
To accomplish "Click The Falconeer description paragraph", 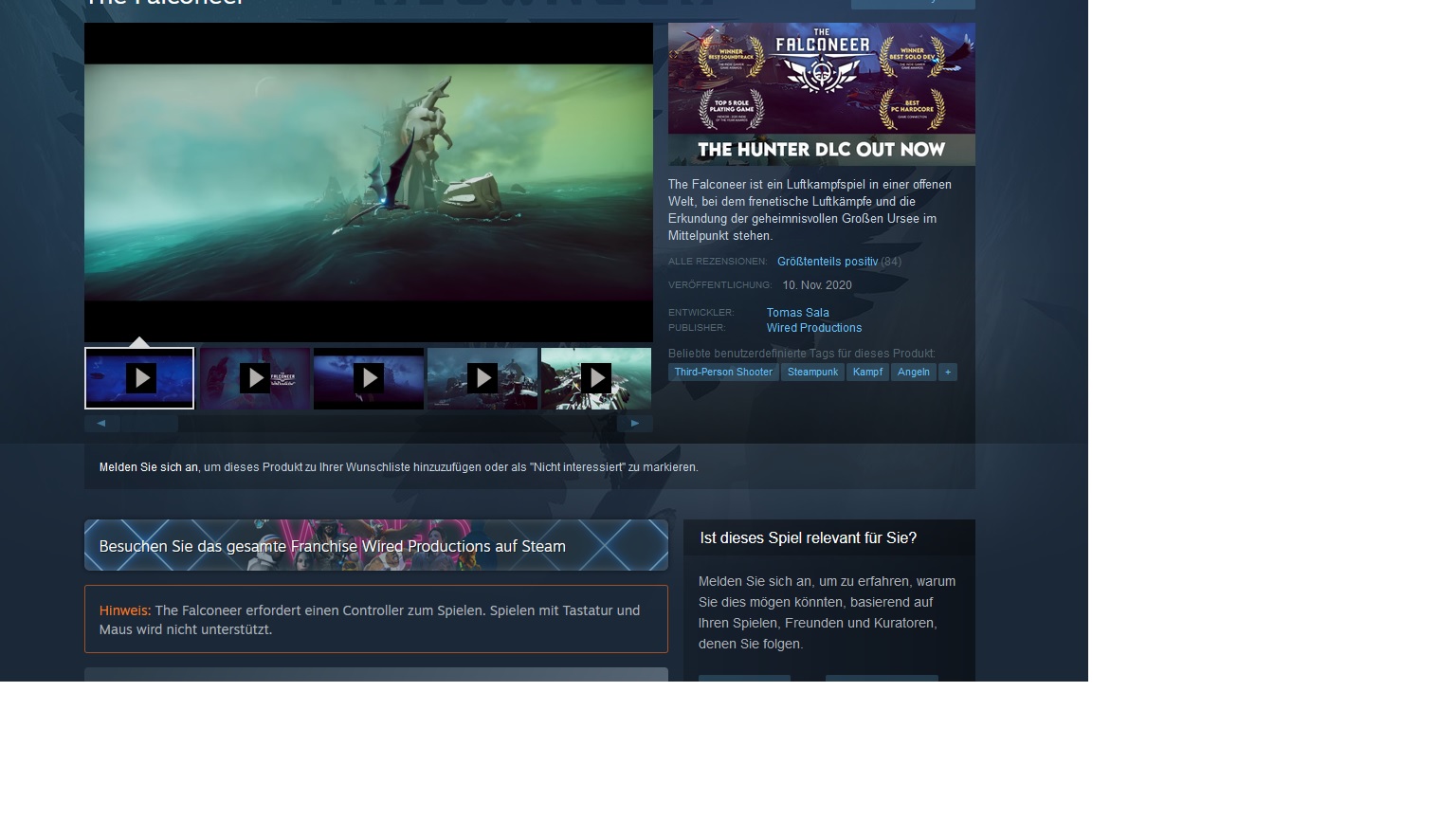I will (810, 210).
